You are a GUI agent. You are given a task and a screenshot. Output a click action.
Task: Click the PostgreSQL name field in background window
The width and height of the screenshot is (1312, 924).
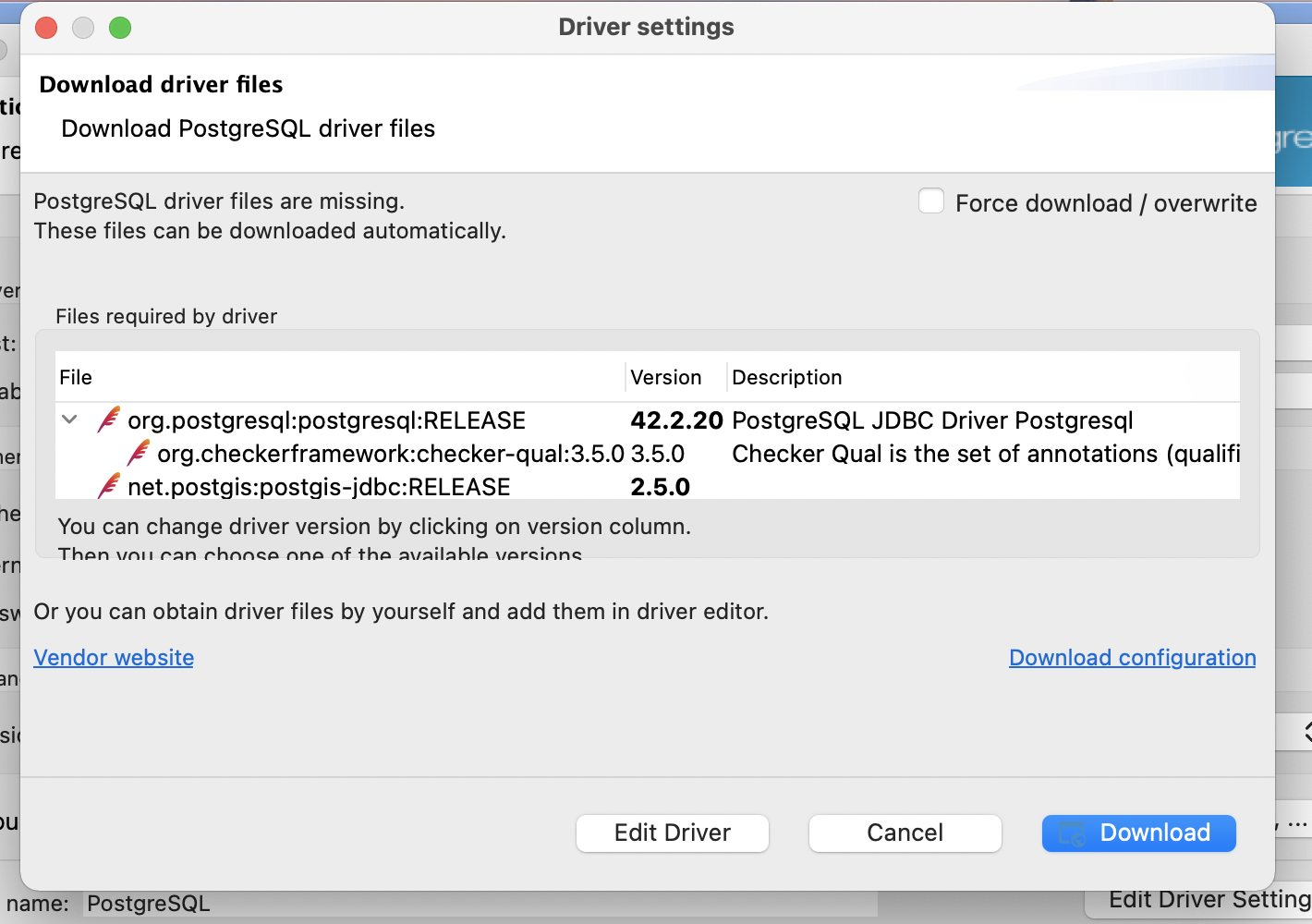click(x=480, y=904)
